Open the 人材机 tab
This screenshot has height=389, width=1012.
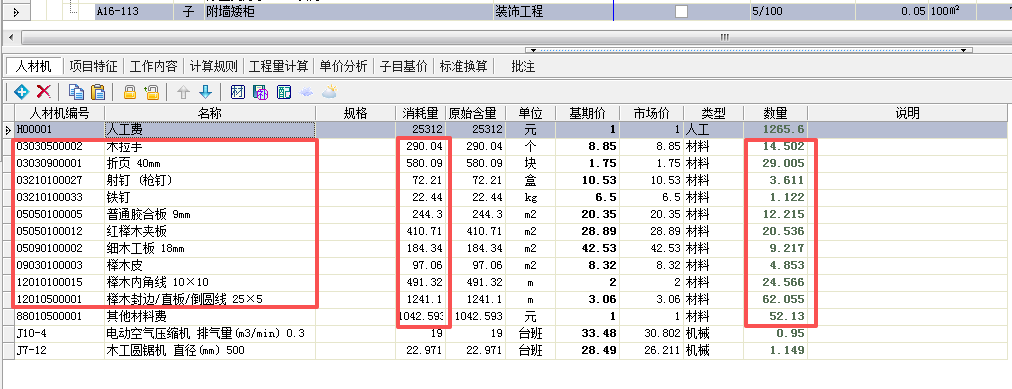34,66
